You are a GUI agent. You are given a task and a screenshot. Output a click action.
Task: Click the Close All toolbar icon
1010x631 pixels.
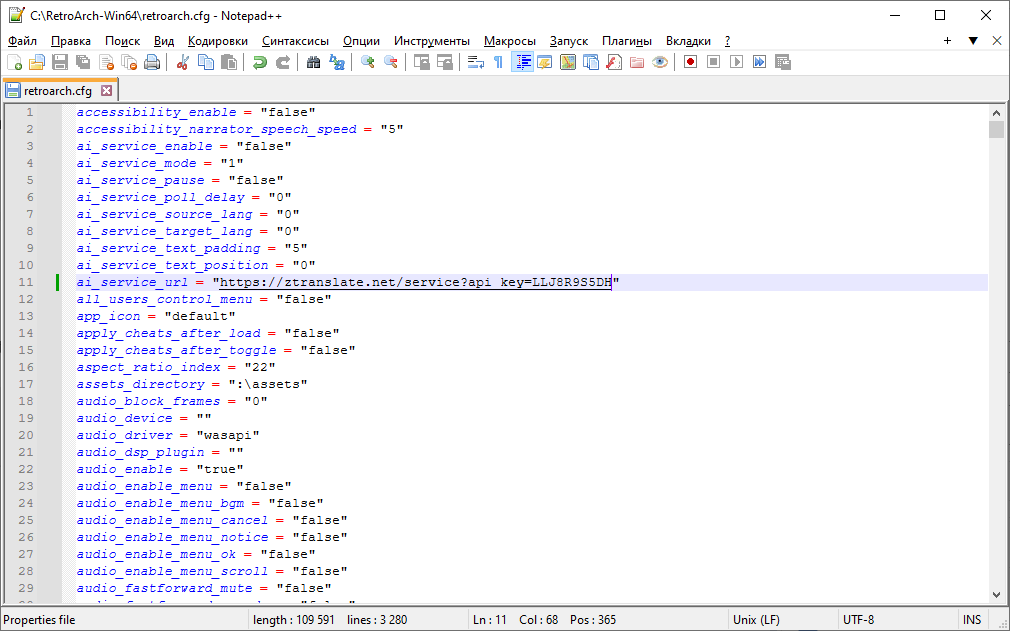[x=129, y=62]
